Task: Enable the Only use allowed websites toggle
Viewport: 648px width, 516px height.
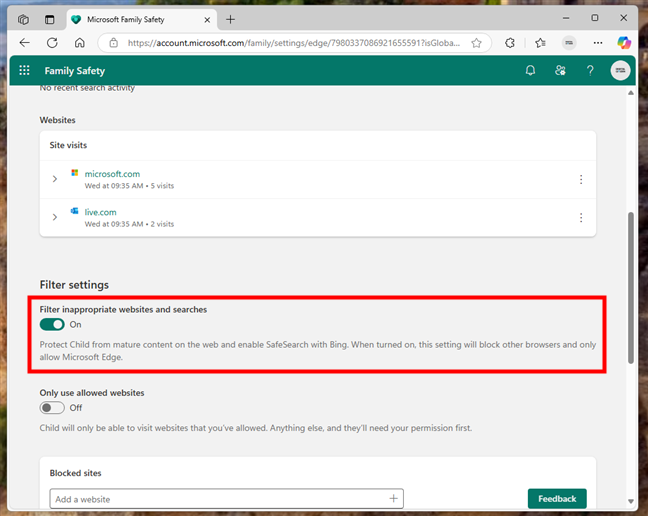Action: (52, 408)
